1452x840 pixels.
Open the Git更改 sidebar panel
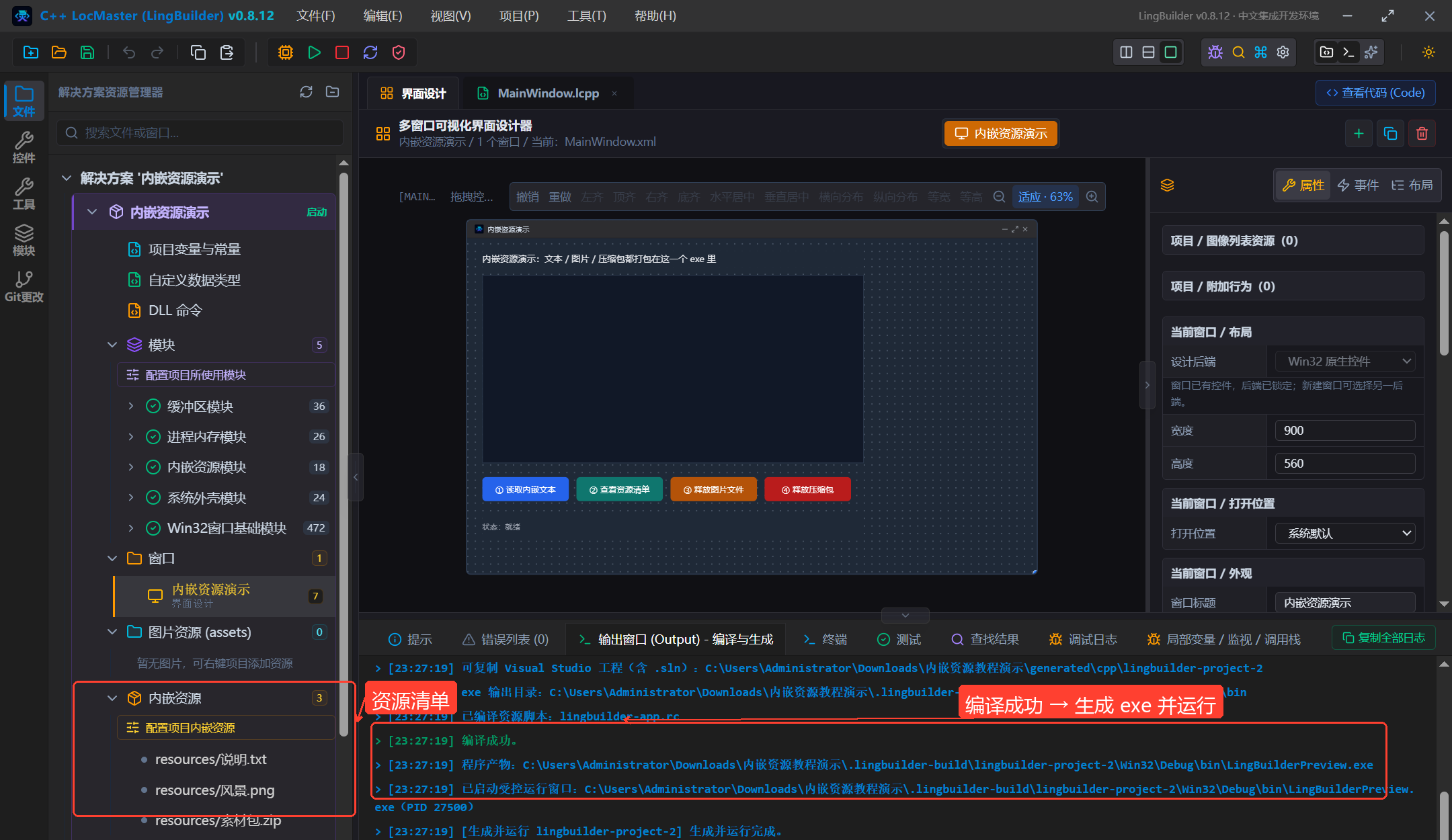[x=24, y=287]
